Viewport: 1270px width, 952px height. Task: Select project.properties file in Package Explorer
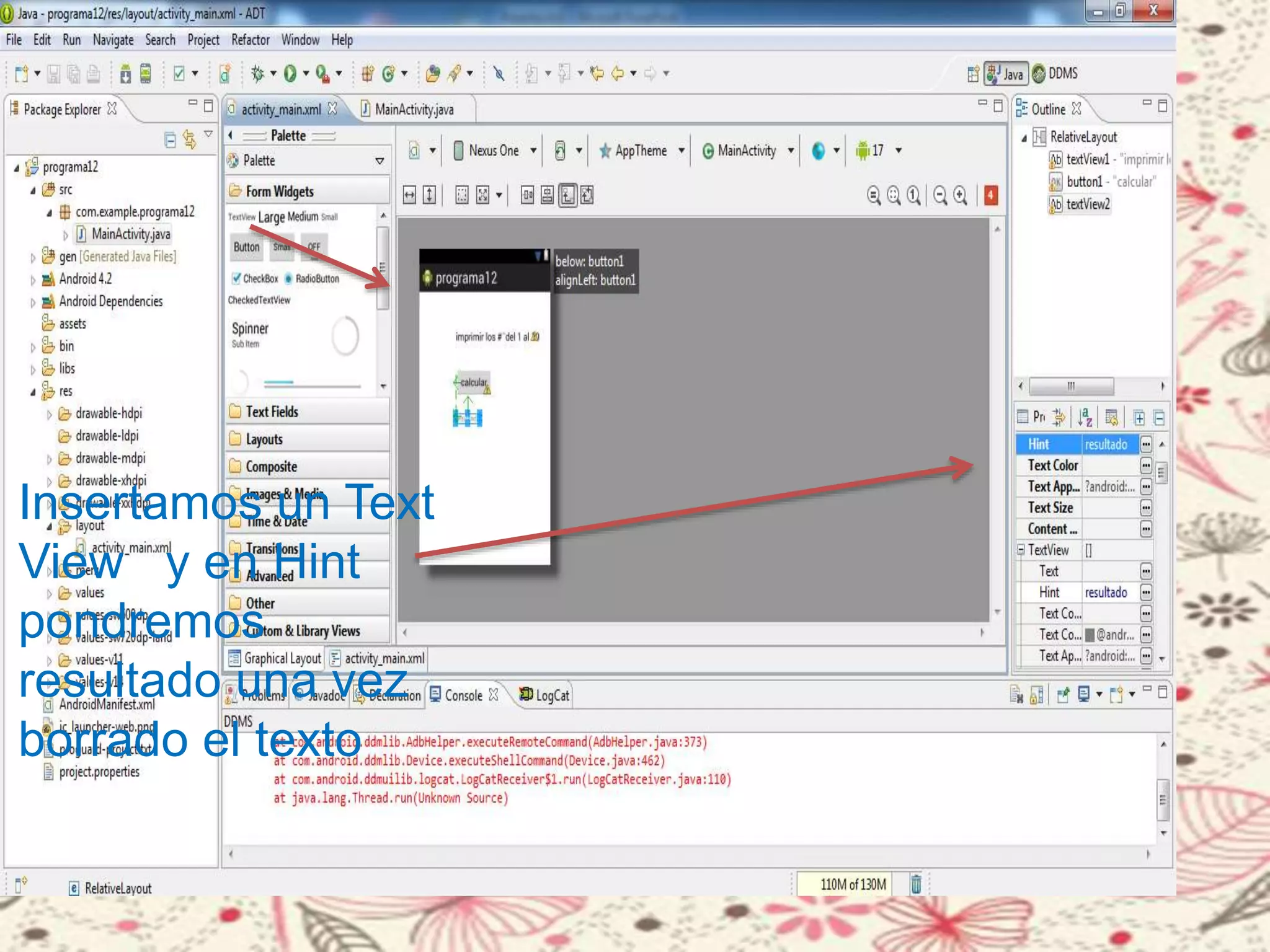click(92, 772)
